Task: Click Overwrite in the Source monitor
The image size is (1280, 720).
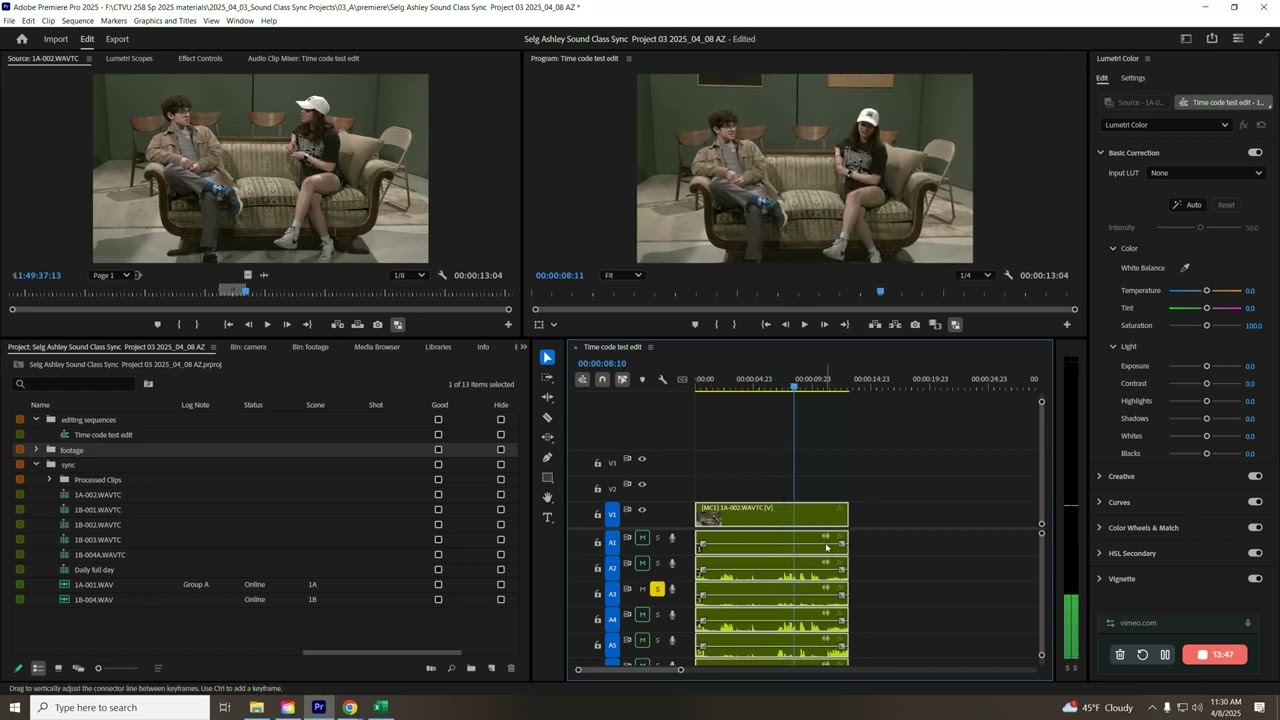Action: tap(357, 325)
